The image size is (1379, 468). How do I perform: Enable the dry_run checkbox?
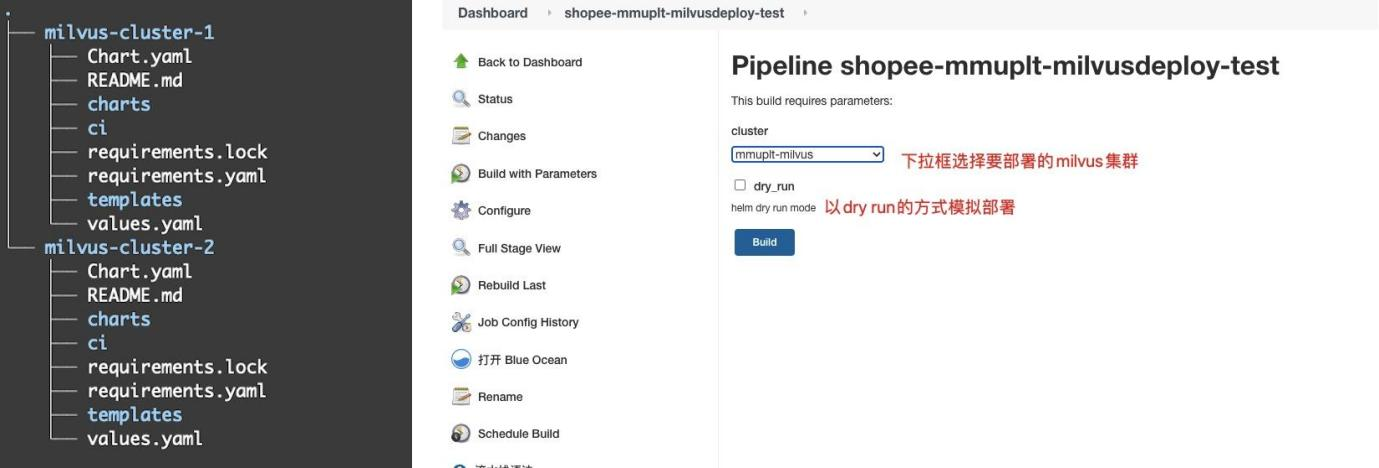tap(740, 185)
